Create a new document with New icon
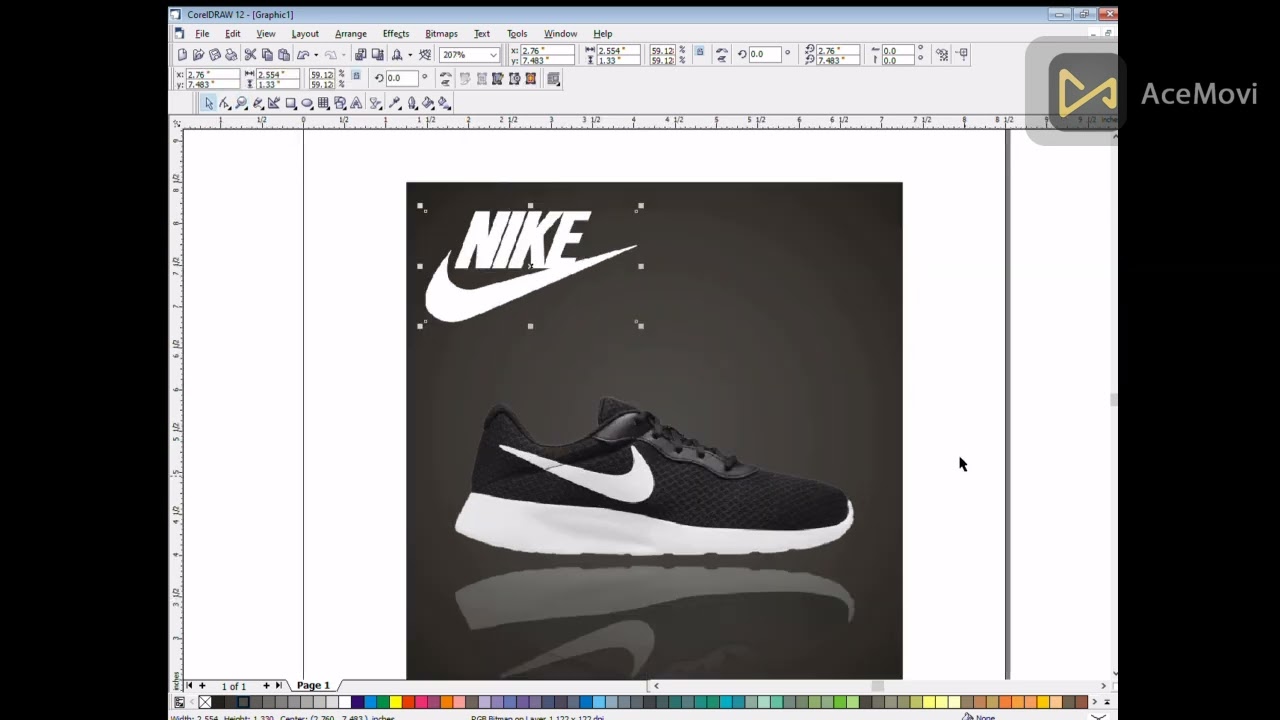This screenshot has width=1280, height=720. pos(182,54)
